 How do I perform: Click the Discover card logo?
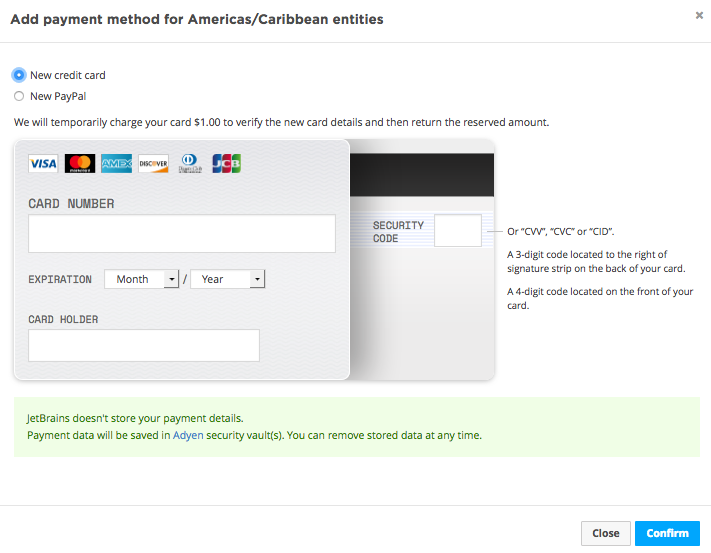click(153, 163)
